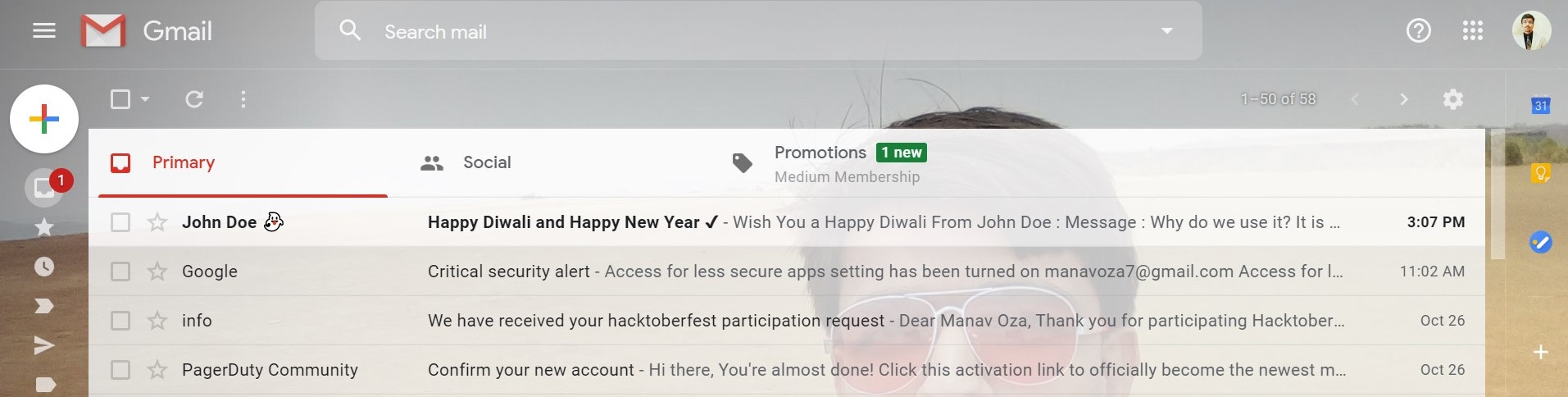The image size is (1568, 397).
Task: Expand the select-all dropdown arrow
Action: [145, 99]
